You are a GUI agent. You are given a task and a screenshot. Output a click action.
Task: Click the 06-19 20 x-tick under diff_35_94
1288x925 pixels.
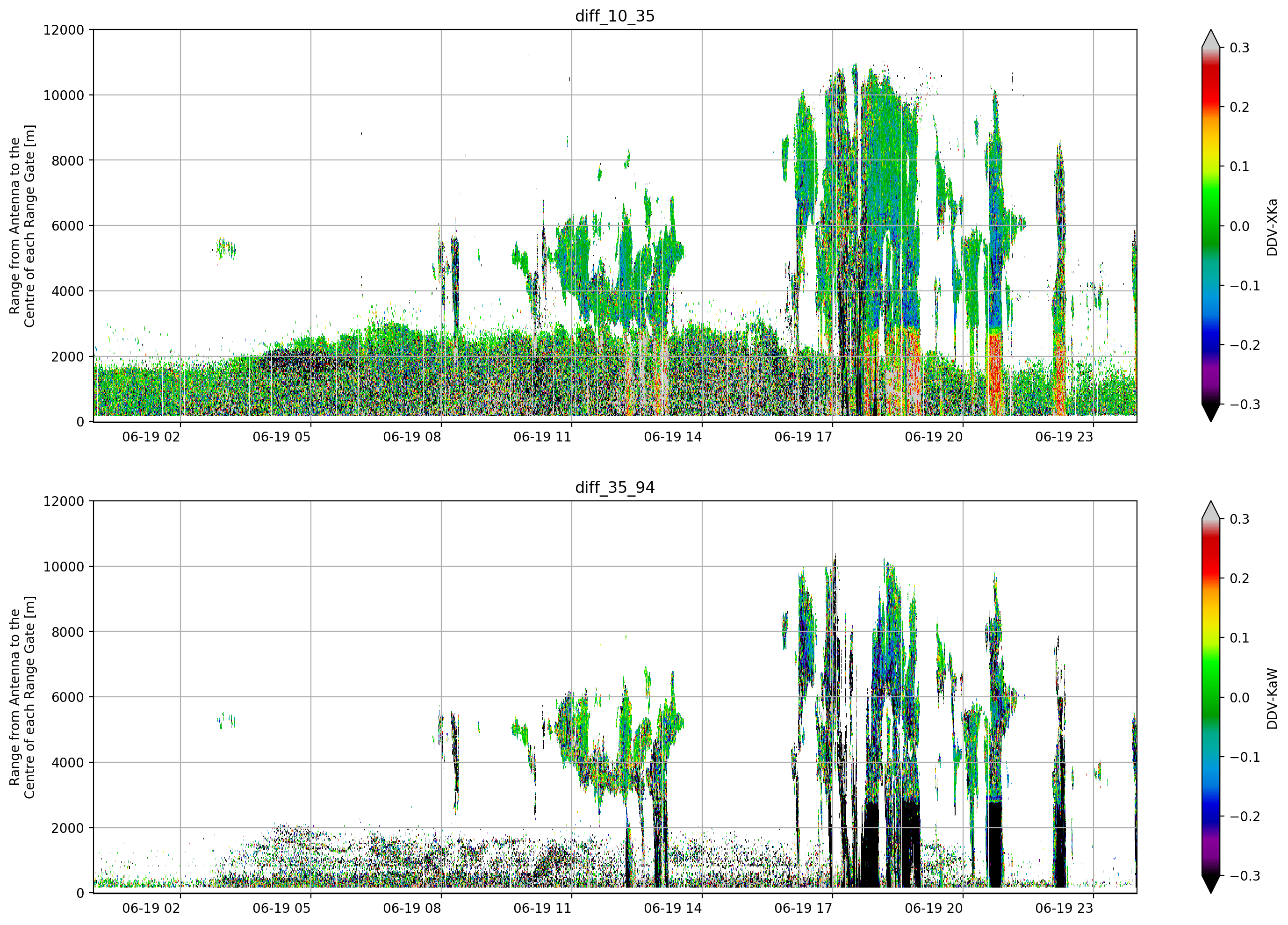tap(934, 909)
